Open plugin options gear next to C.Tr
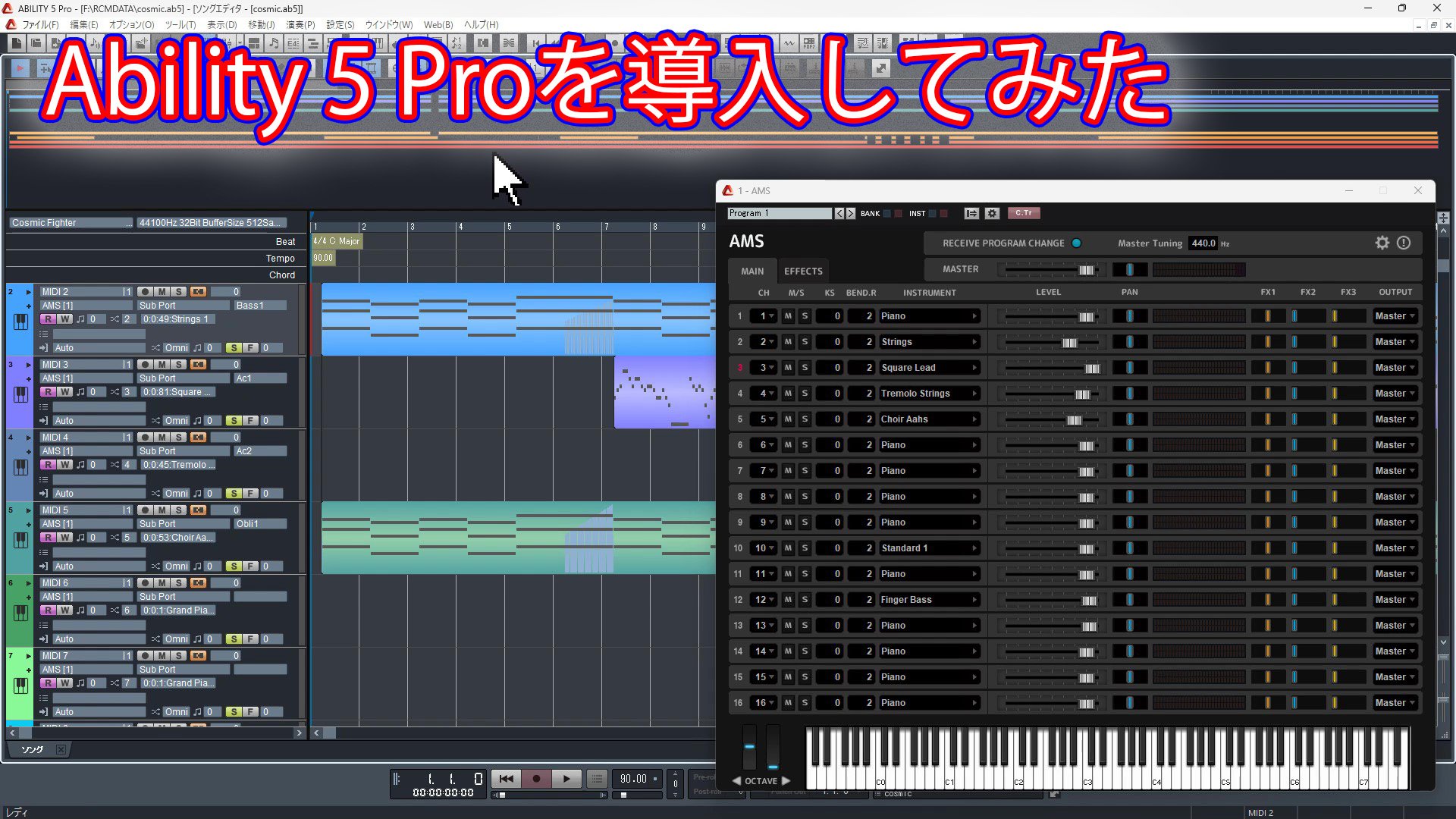 point(992,213)
